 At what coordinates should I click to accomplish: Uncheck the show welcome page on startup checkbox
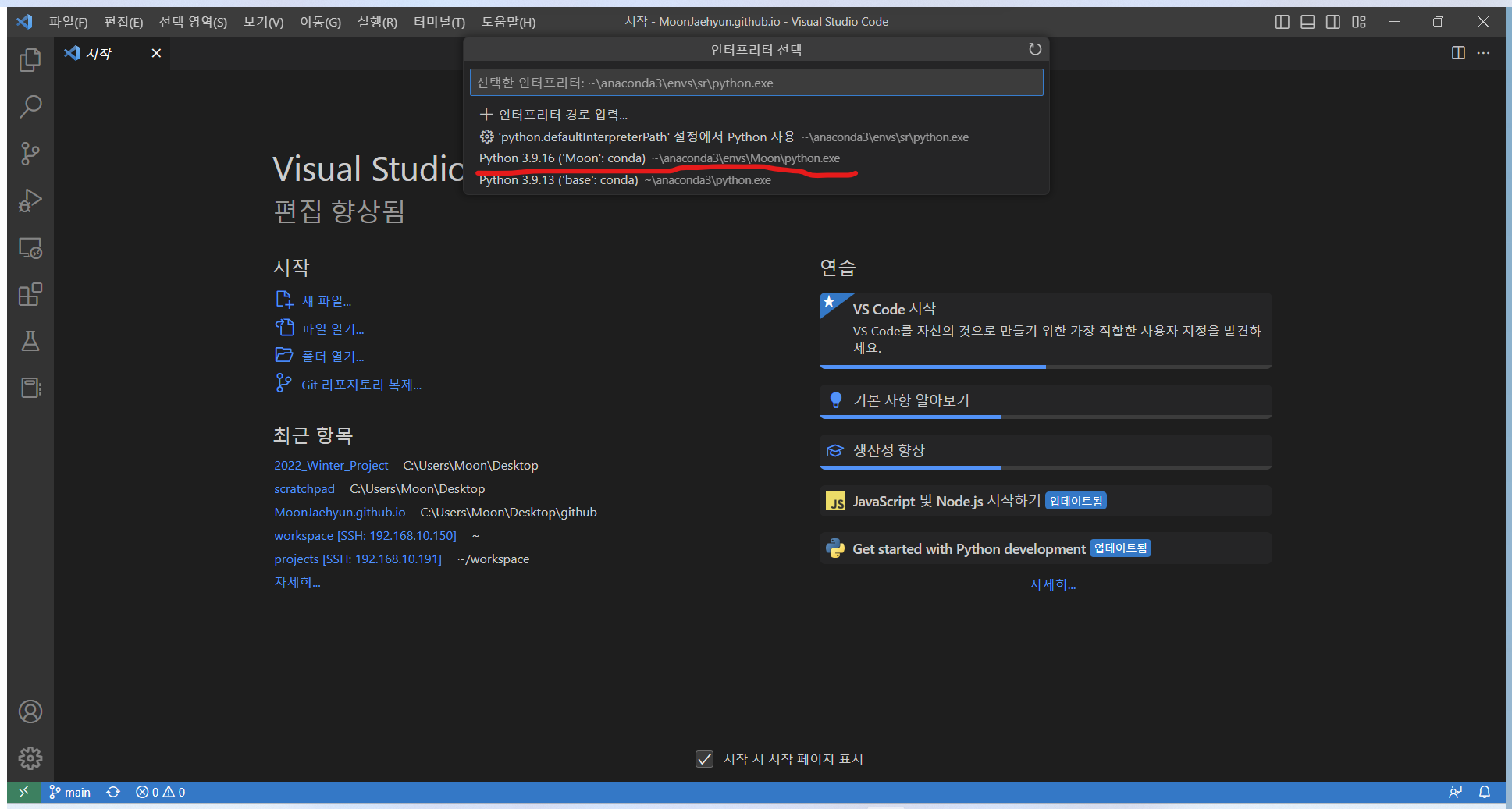(x=704, y=759)
